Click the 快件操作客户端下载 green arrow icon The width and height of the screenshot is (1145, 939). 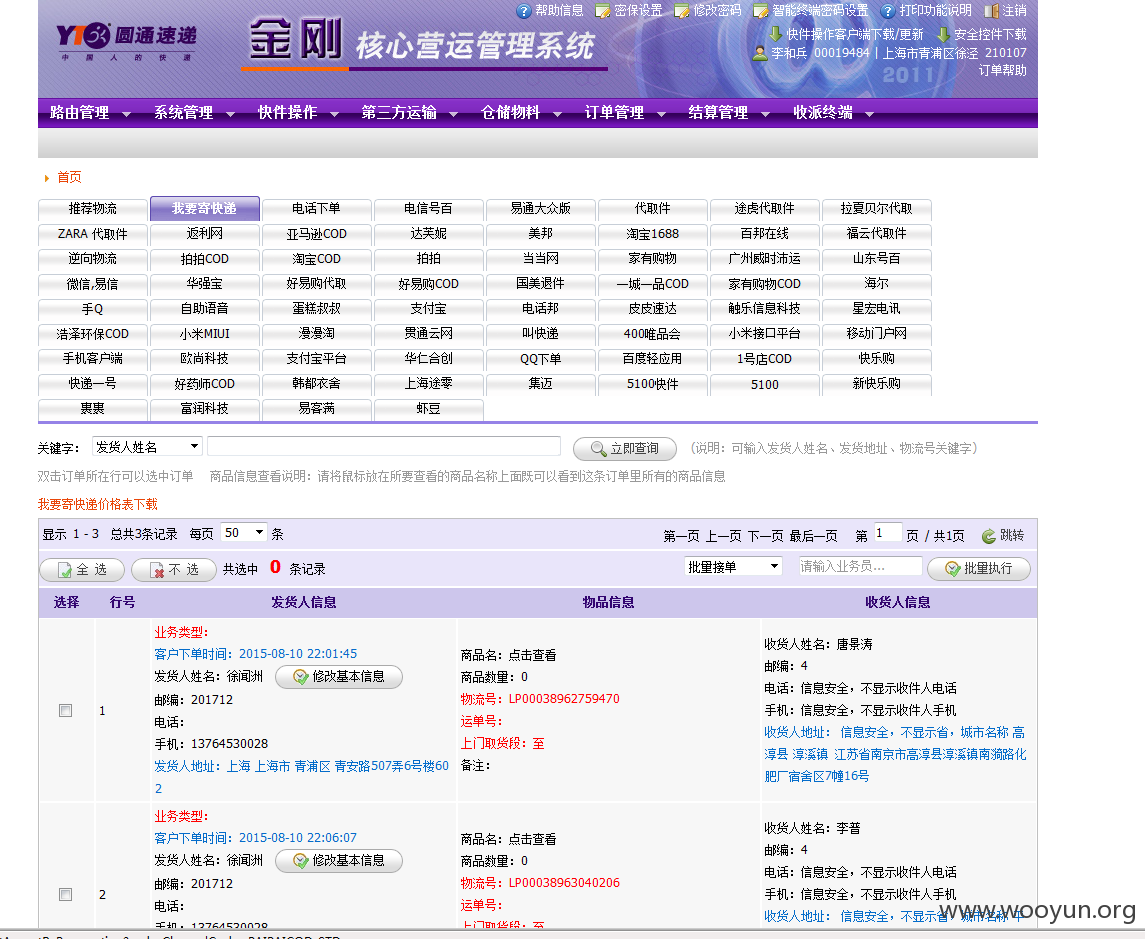(x=776, y=34)
